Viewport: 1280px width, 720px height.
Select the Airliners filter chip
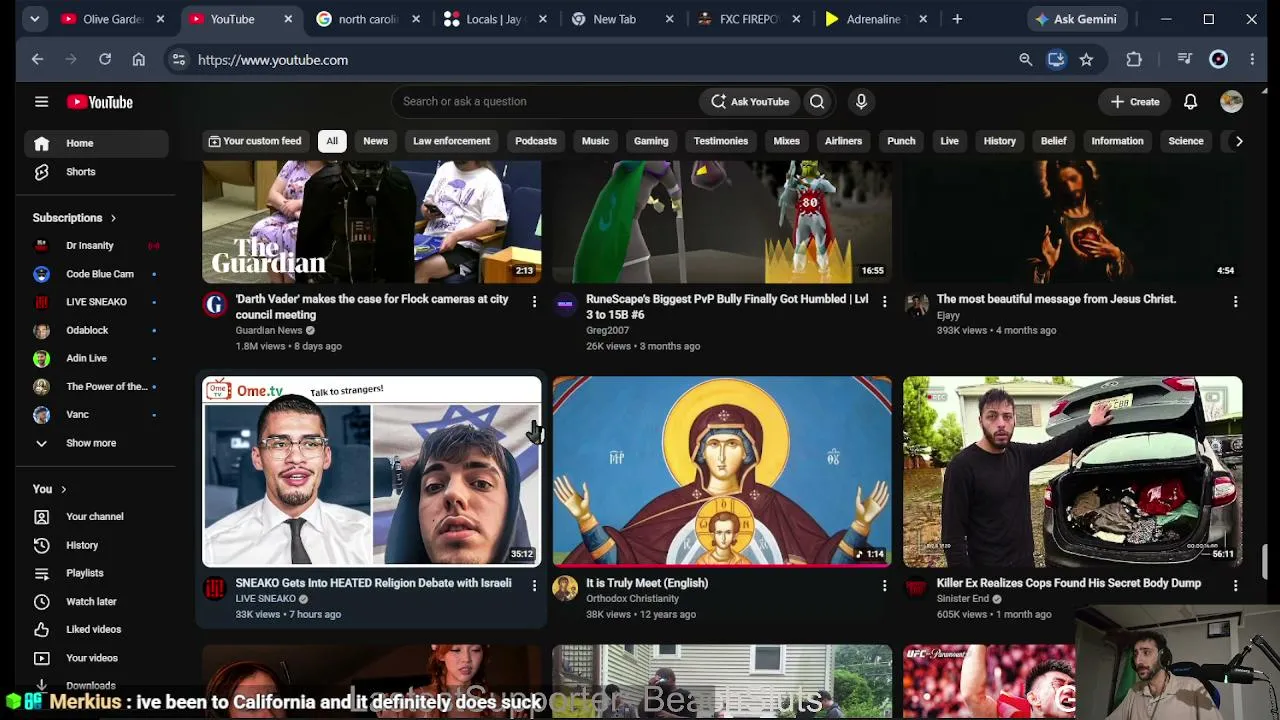(x=843, y=141)
